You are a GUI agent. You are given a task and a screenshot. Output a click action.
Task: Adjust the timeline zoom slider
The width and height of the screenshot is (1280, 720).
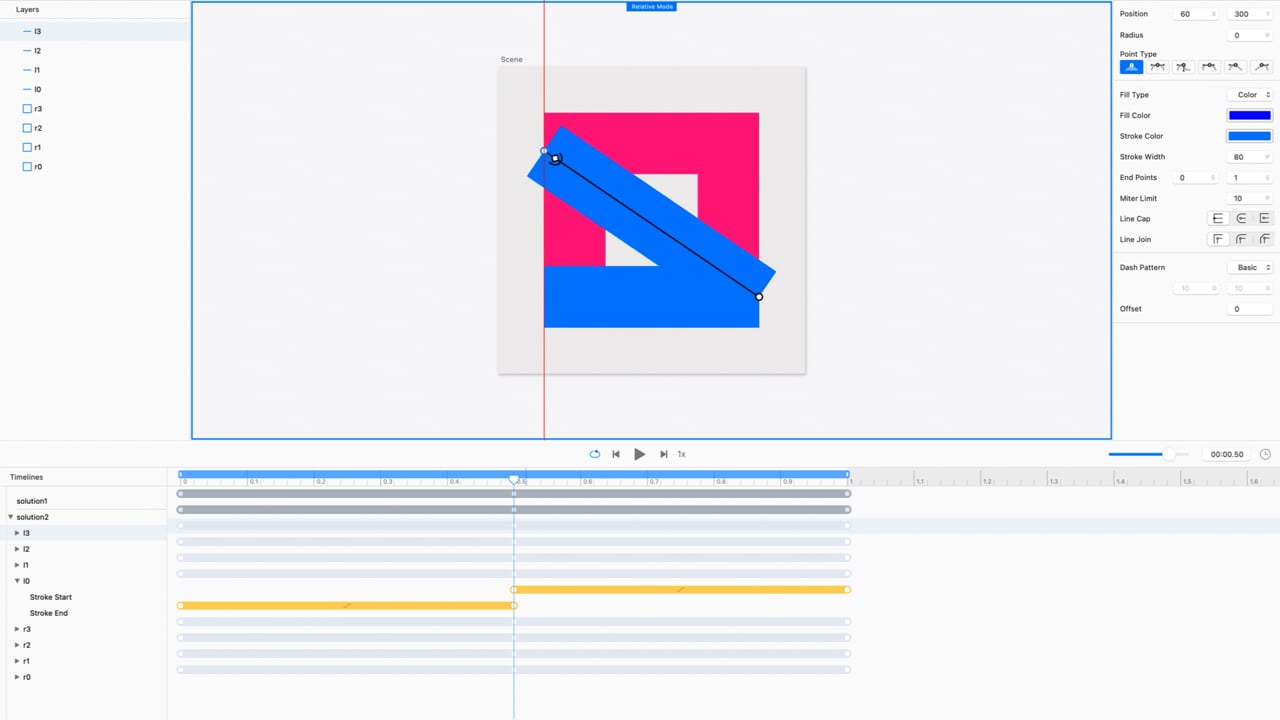(1168, 454)
